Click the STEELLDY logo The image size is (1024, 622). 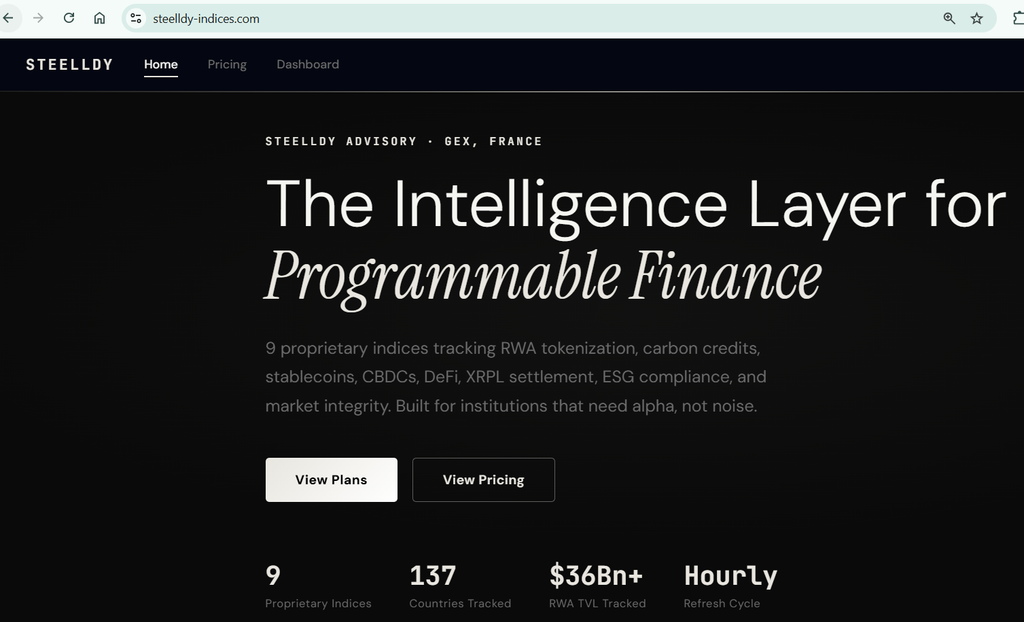click(x=69, y=65)
